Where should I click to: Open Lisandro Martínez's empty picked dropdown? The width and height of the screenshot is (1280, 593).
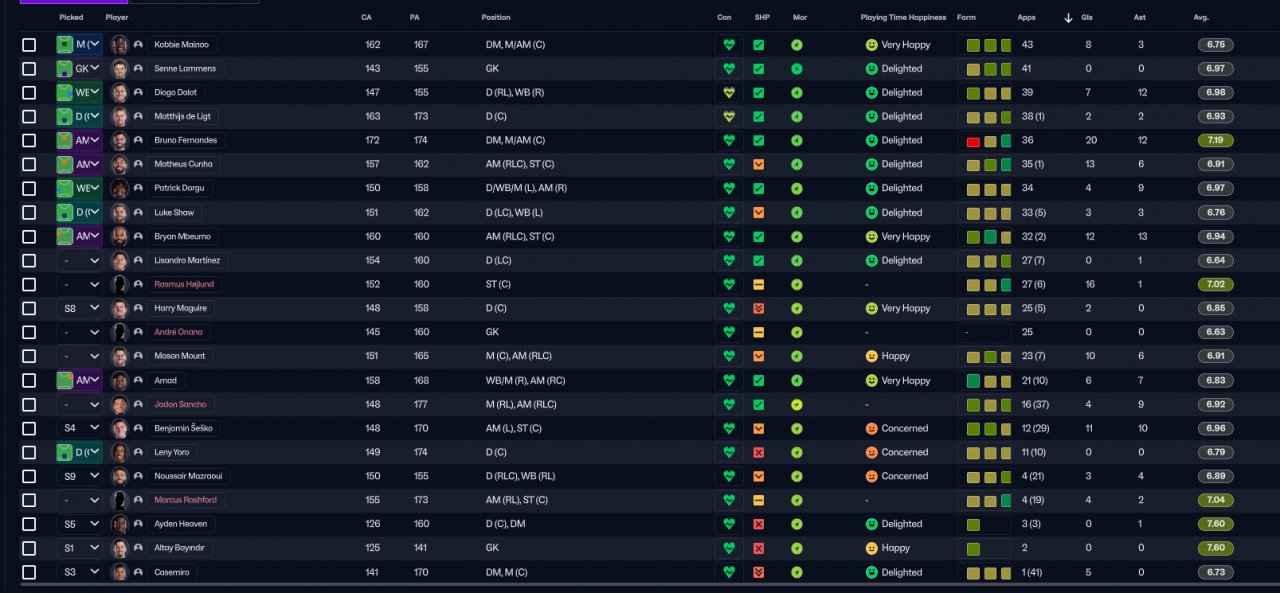[79, 261]
